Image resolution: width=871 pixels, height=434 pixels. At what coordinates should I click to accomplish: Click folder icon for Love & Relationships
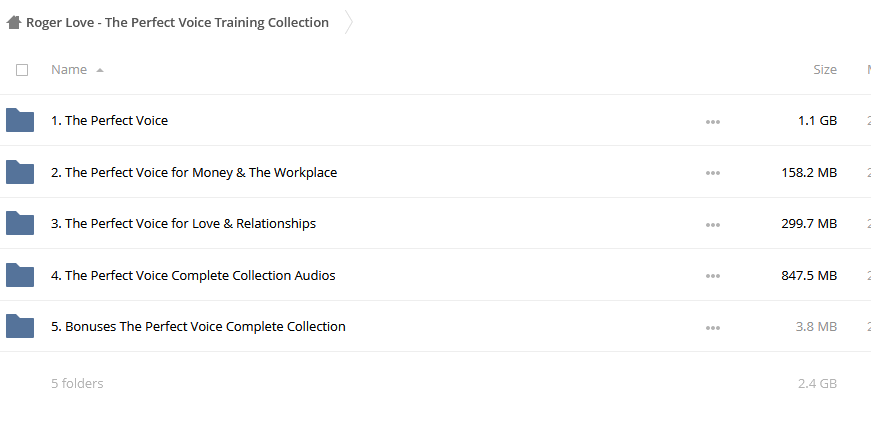[x=20, y=223]
